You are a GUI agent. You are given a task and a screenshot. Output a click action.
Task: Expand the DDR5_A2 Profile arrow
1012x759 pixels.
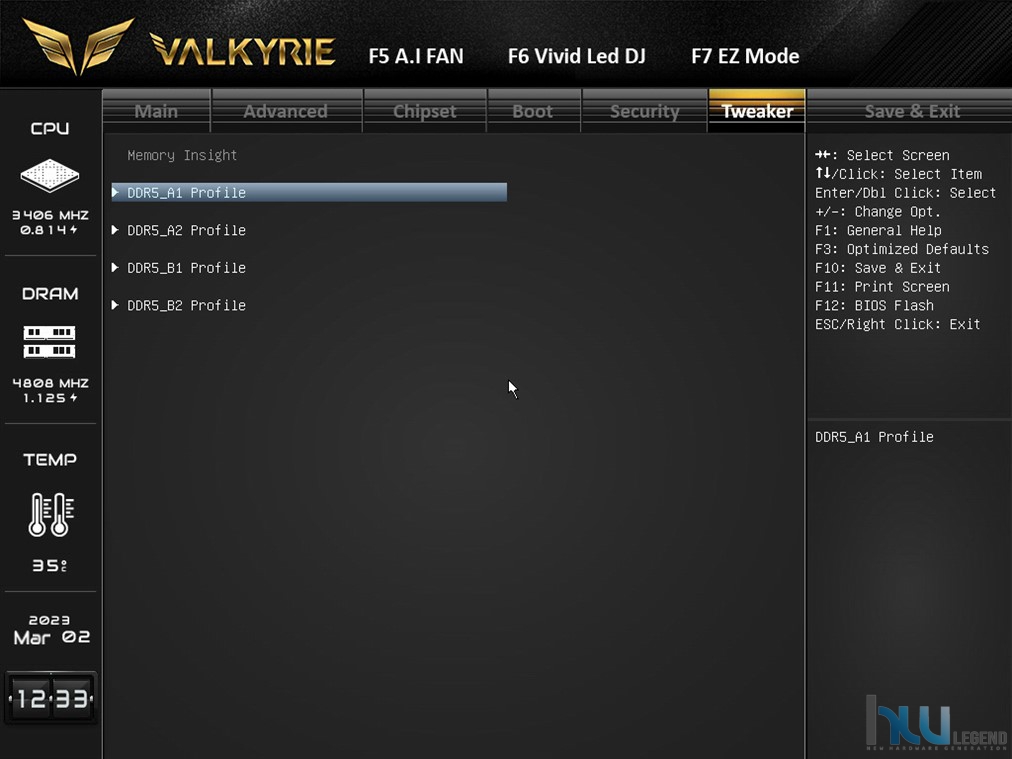[x=115, y=230]
